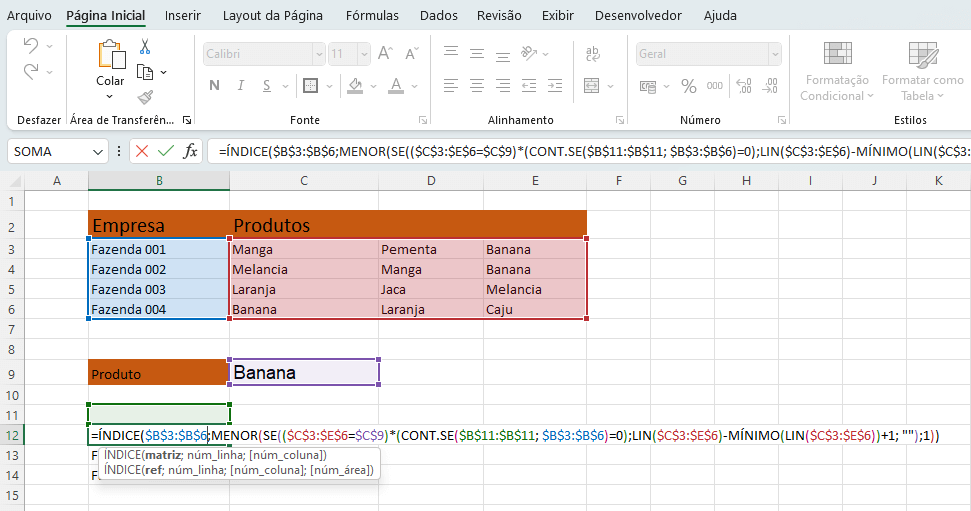
Task: Align text to top
Action: pos(451,53)
